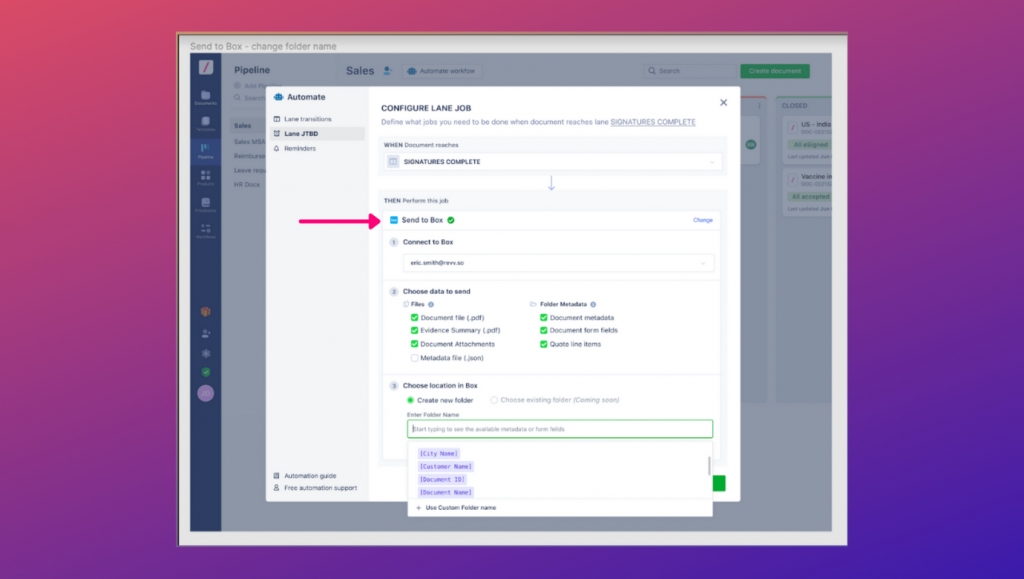Click the Create document button
Viewport: 1024px width, 579px height.
(775, 70)
